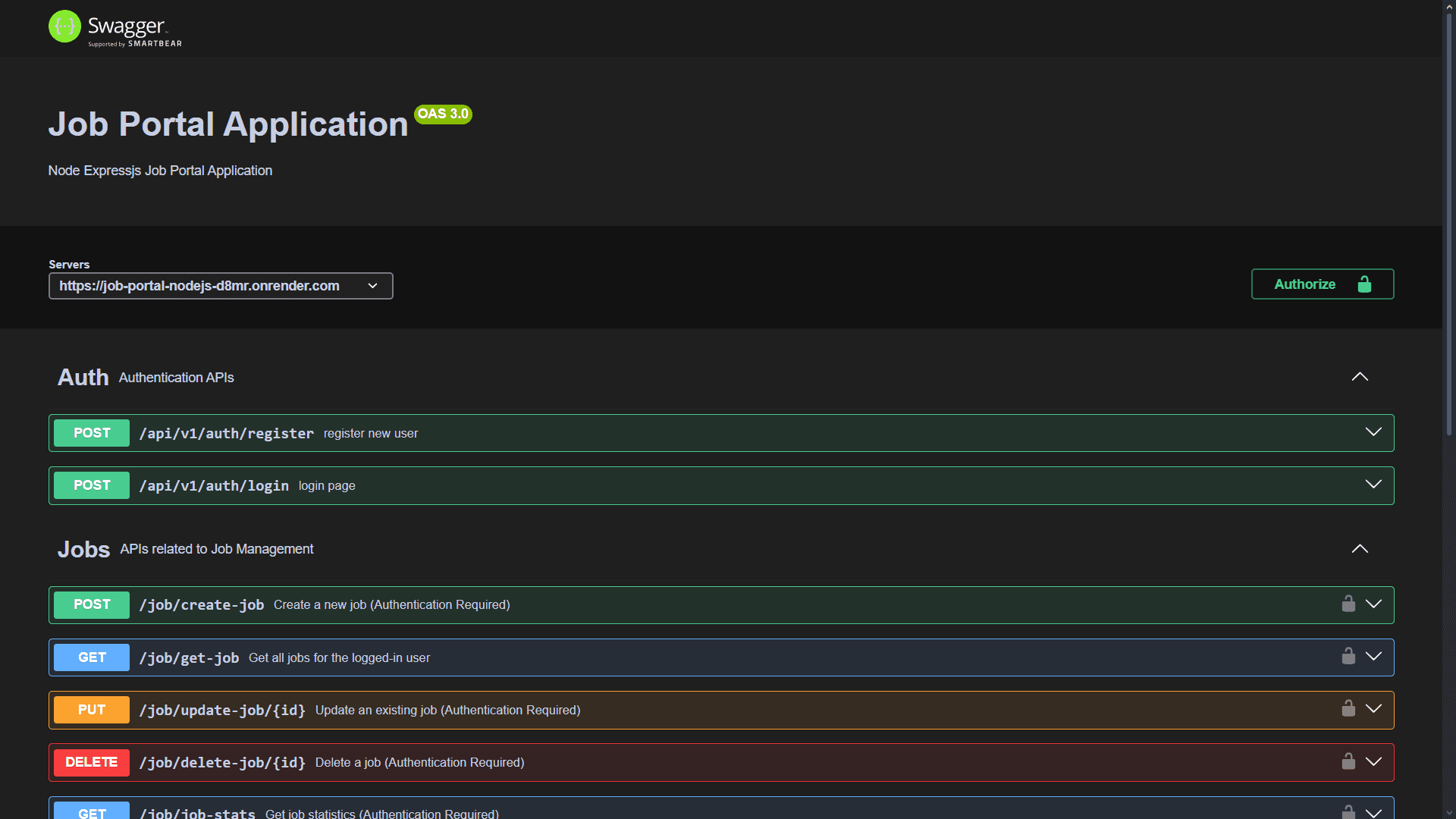Click 'login page' summary text
This screenshot has width=1456, height=819.
(327, 486)
